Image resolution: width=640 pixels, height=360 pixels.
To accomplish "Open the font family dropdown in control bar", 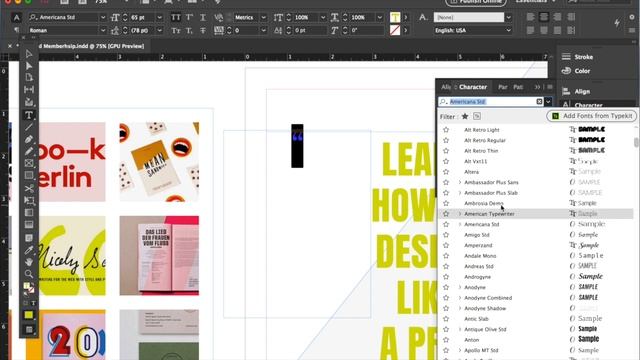I will click(103, 18).
